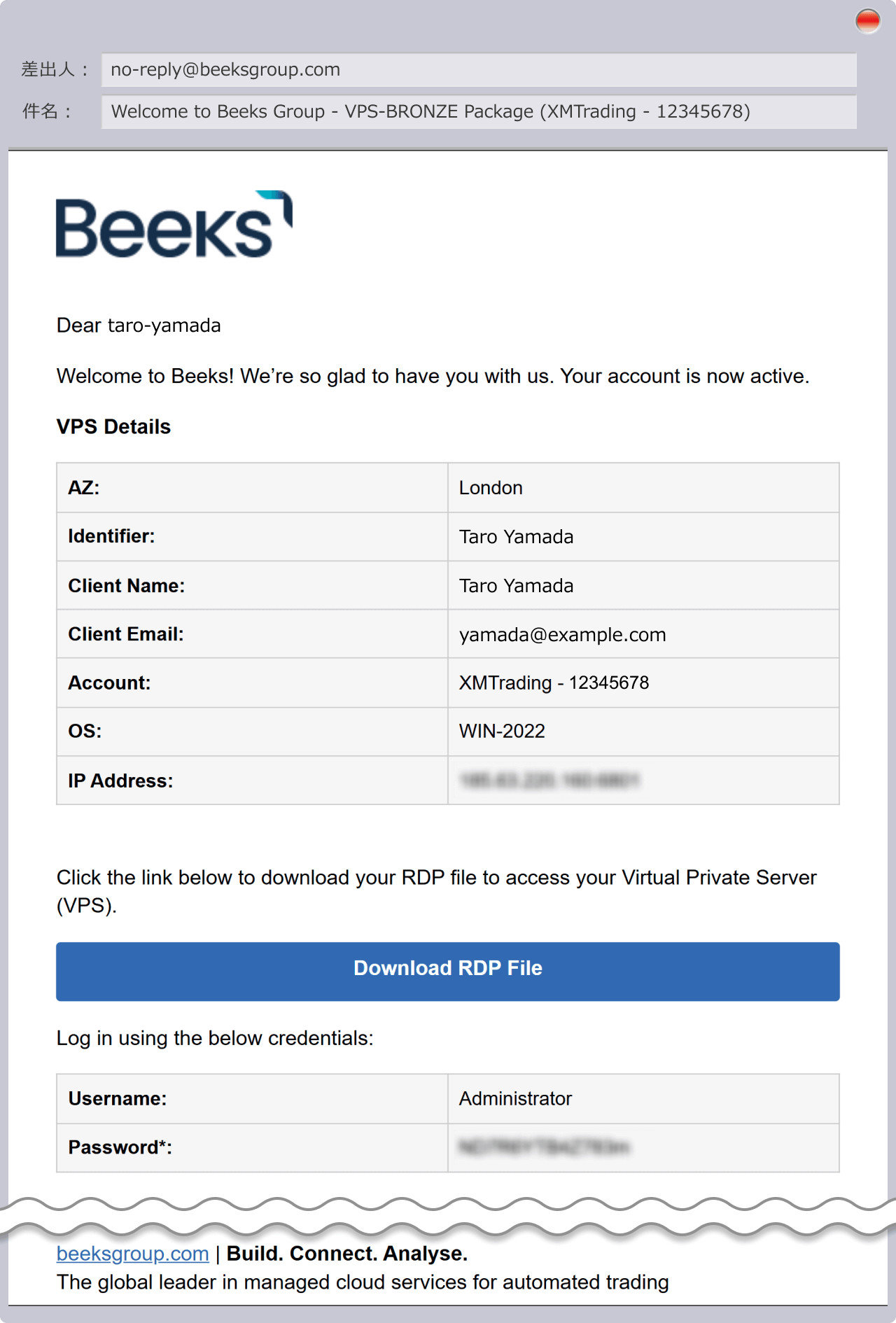Click the Build. Connect. Analyse. tagline
Screen dimensions: 896x1323
pyautogui.click(x=347, y=1254)
